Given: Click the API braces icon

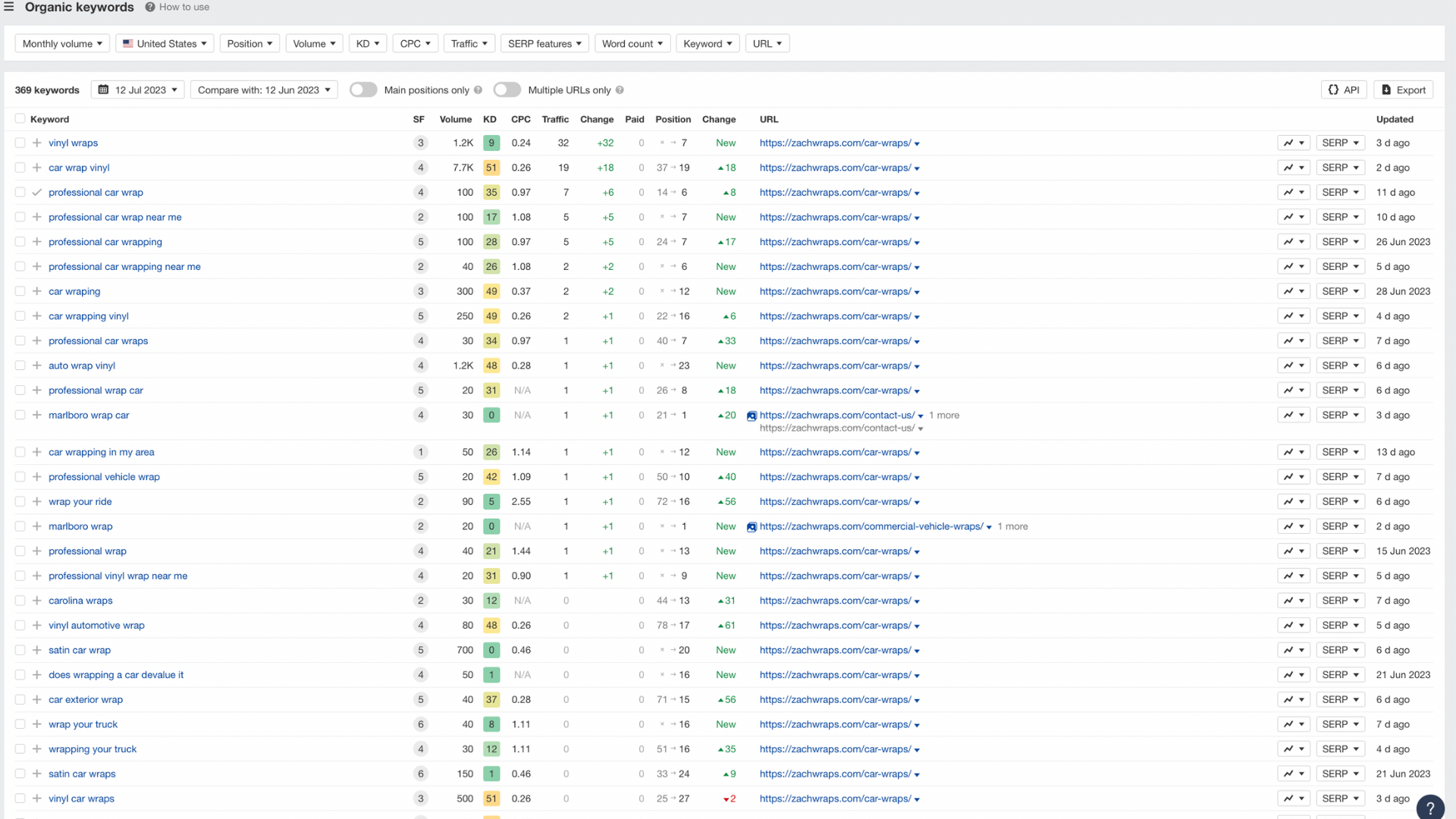Looking at the screenshot, I should click(x=1333, y=89).
